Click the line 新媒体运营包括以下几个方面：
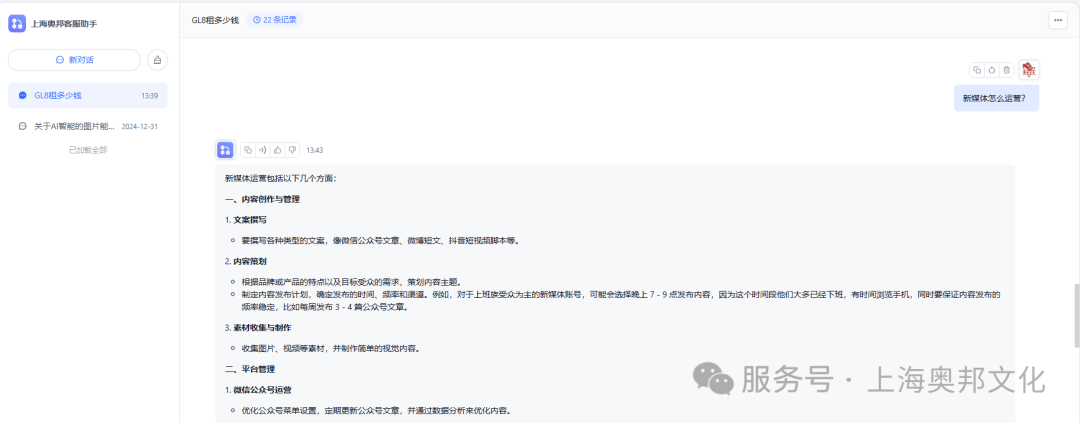The width and height of the screenshot is (1080, 423). pyautogui.click(x=280, y=178)
